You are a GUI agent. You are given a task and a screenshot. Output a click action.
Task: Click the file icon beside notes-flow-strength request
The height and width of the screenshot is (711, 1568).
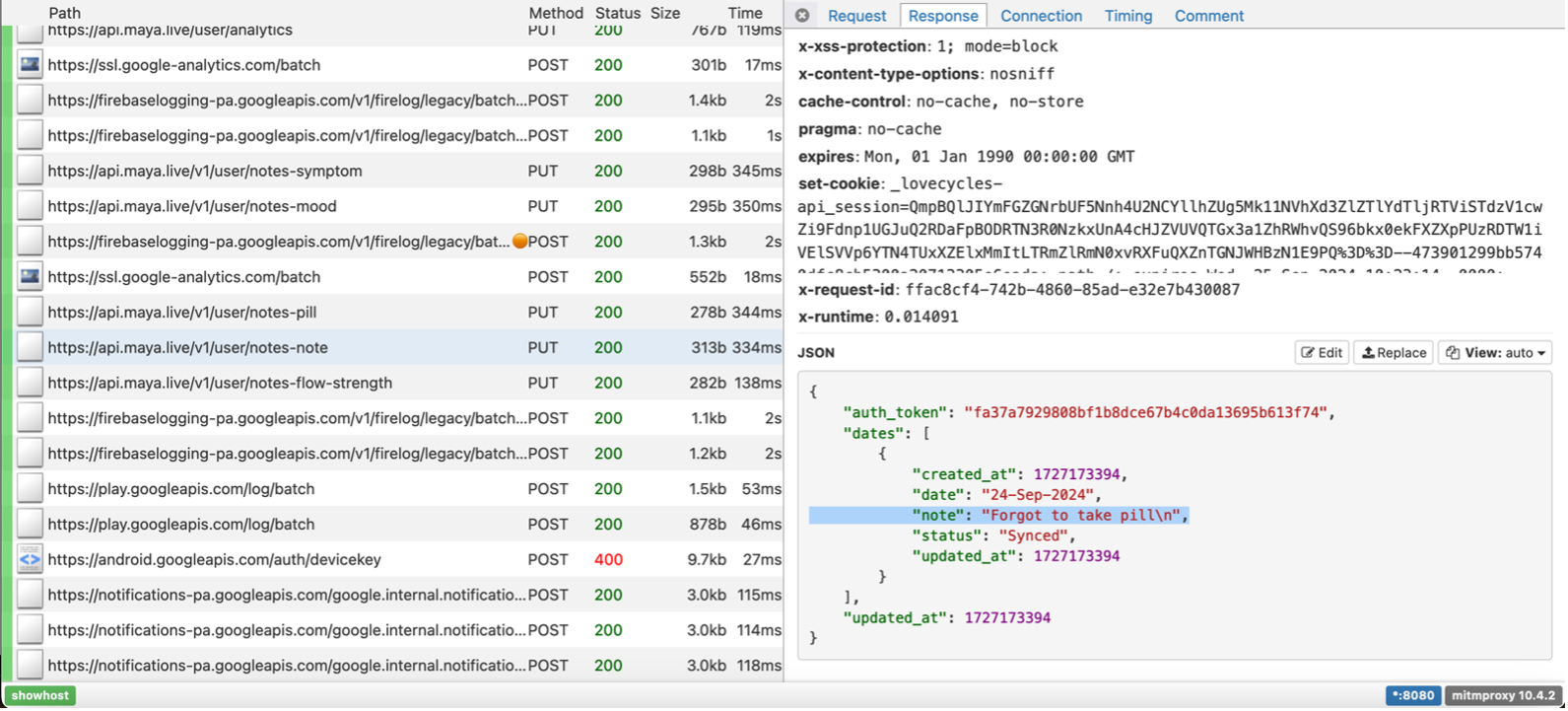(x=31, y=384)
